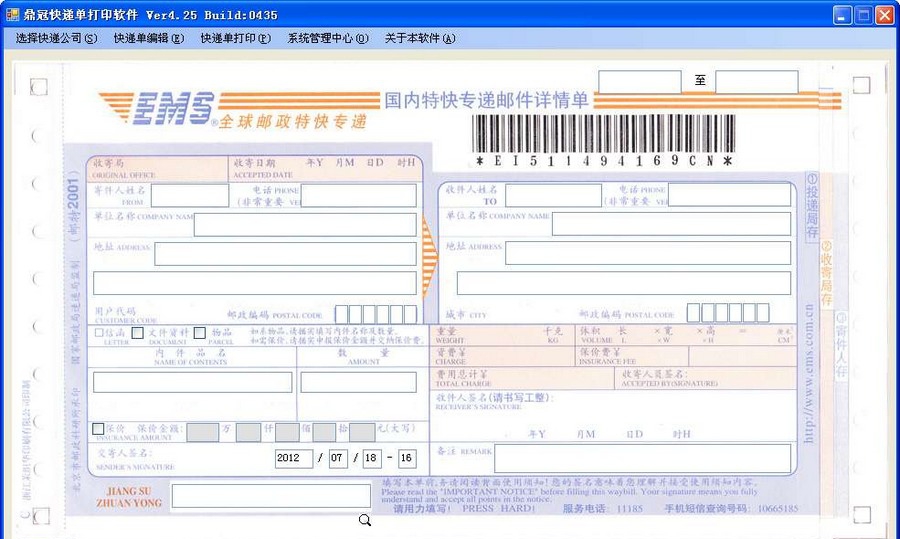Click the destination field right of 至

pyautogui.click(x=757, y=82)
